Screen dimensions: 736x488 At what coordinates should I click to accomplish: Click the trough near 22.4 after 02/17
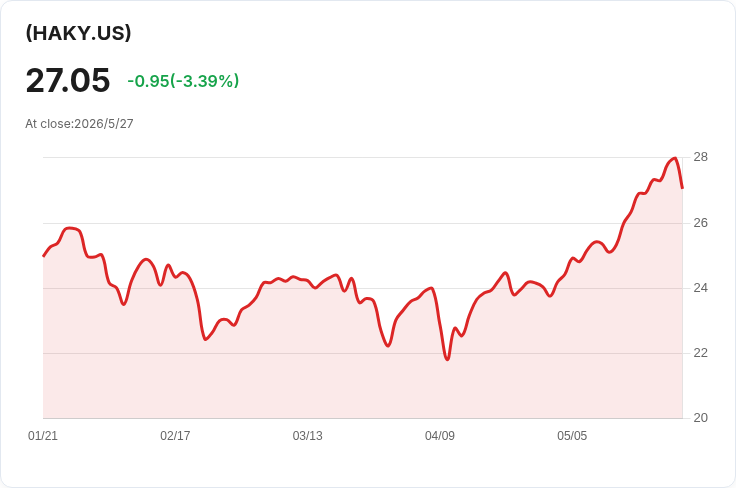coord(205,339)
